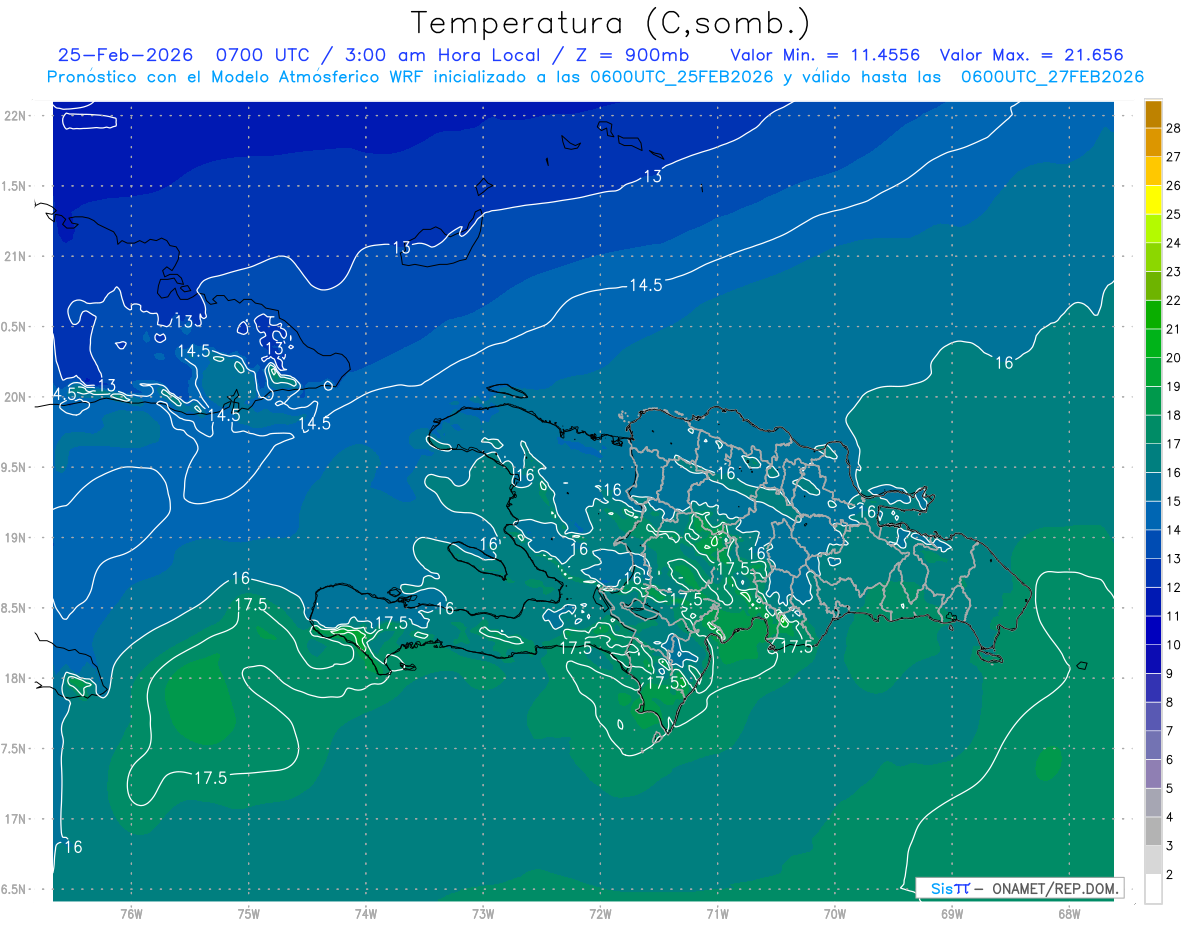Click the '73W' longitude axis label
The height and width of the screenshot is (927, 1200).
tap(483, 913)
